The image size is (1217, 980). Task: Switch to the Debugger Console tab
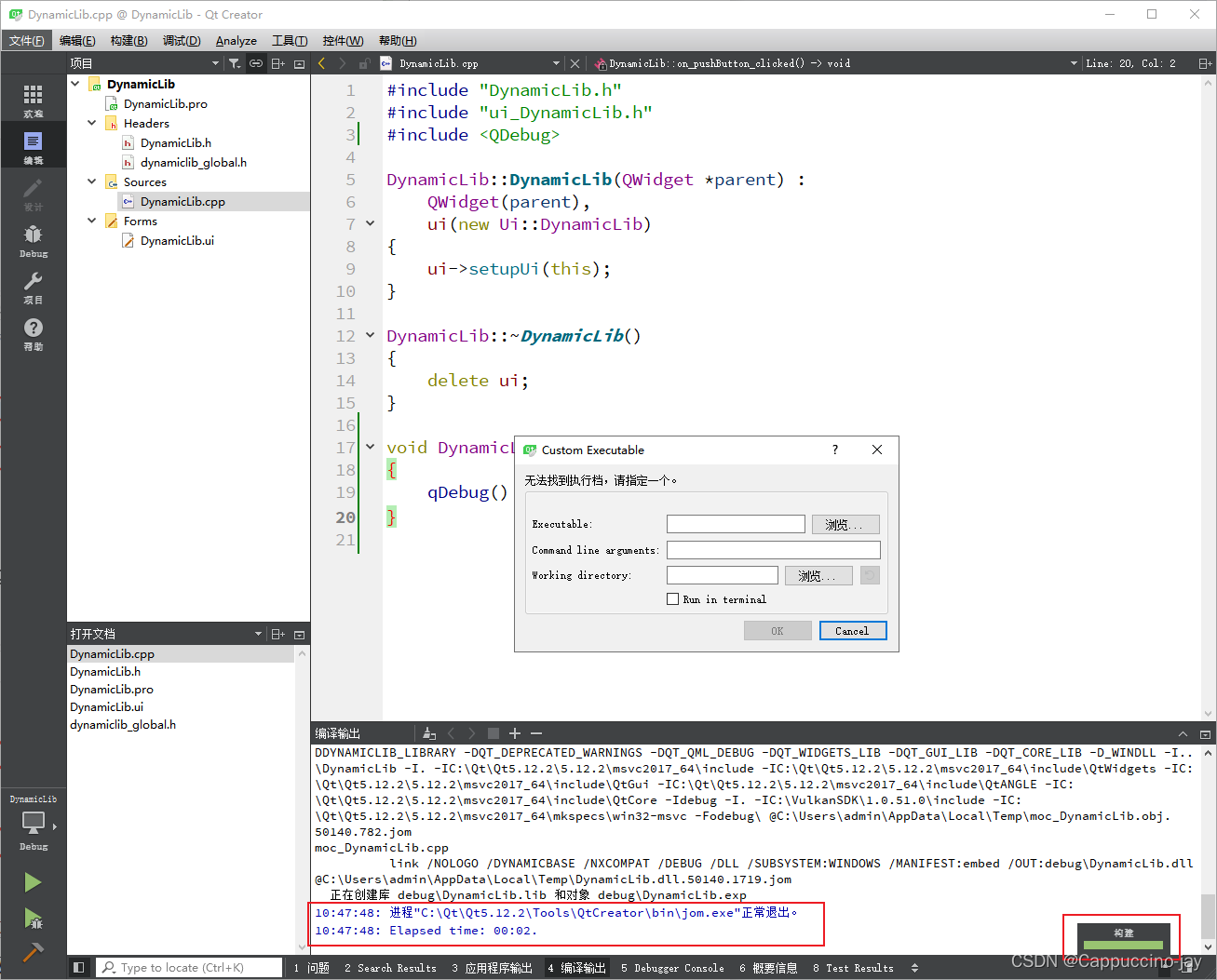(x=672, y=968)
